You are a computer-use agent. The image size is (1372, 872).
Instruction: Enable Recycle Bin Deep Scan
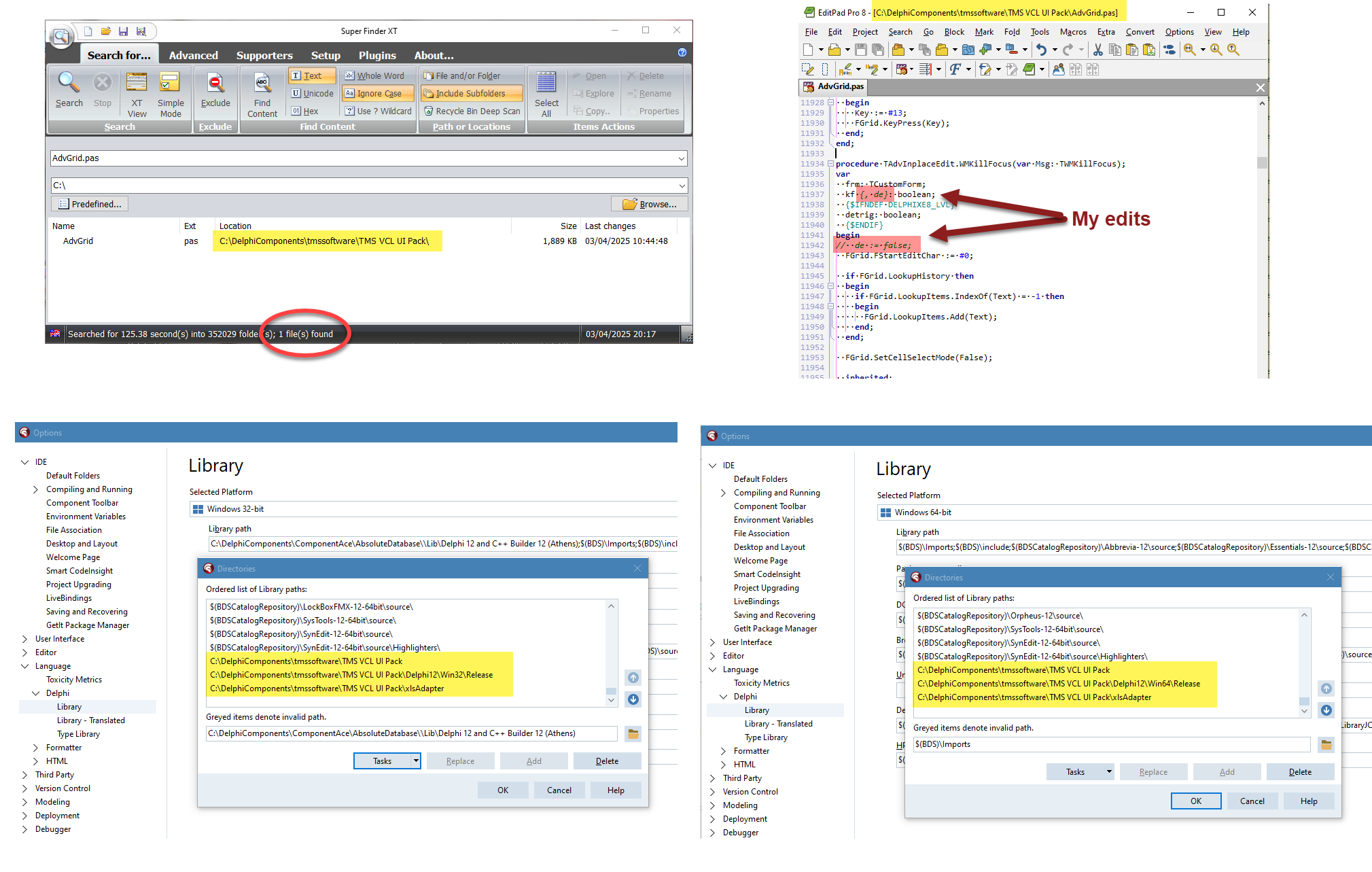pyautogui.click(x=472, y=111)
